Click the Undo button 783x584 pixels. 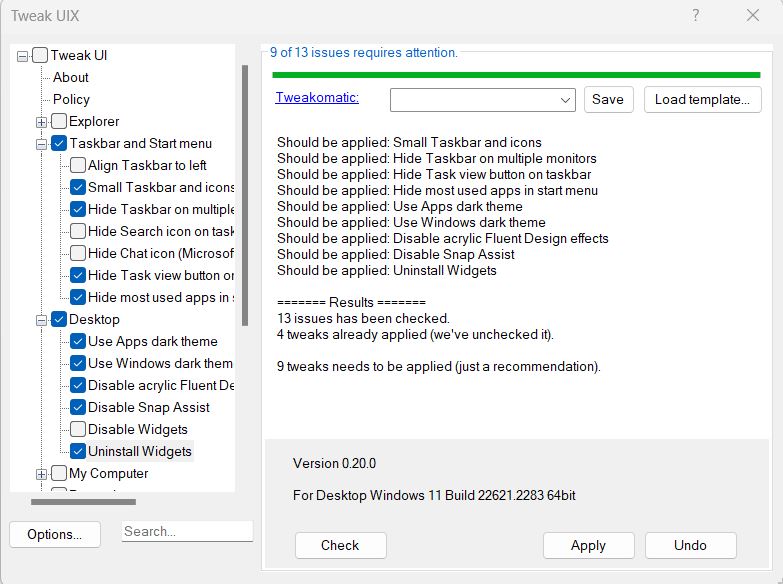coord(690,545)
